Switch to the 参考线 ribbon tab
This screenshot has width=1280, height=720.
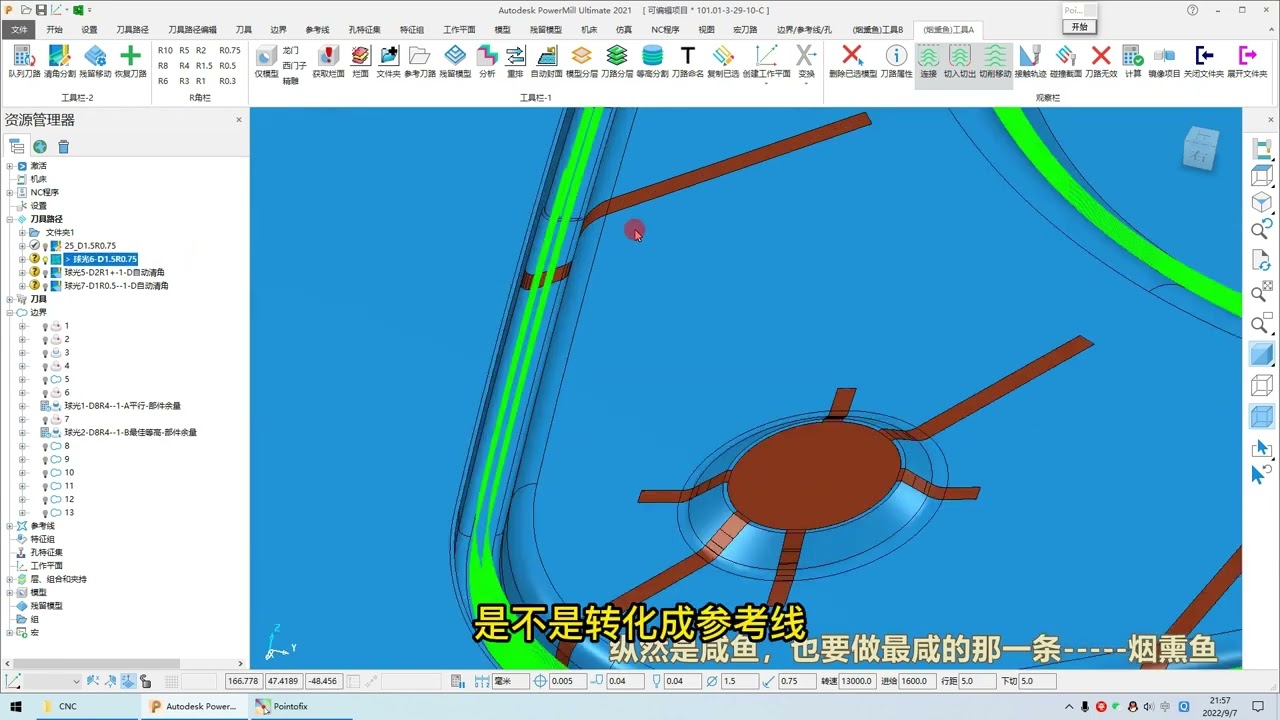pos(317,30)
